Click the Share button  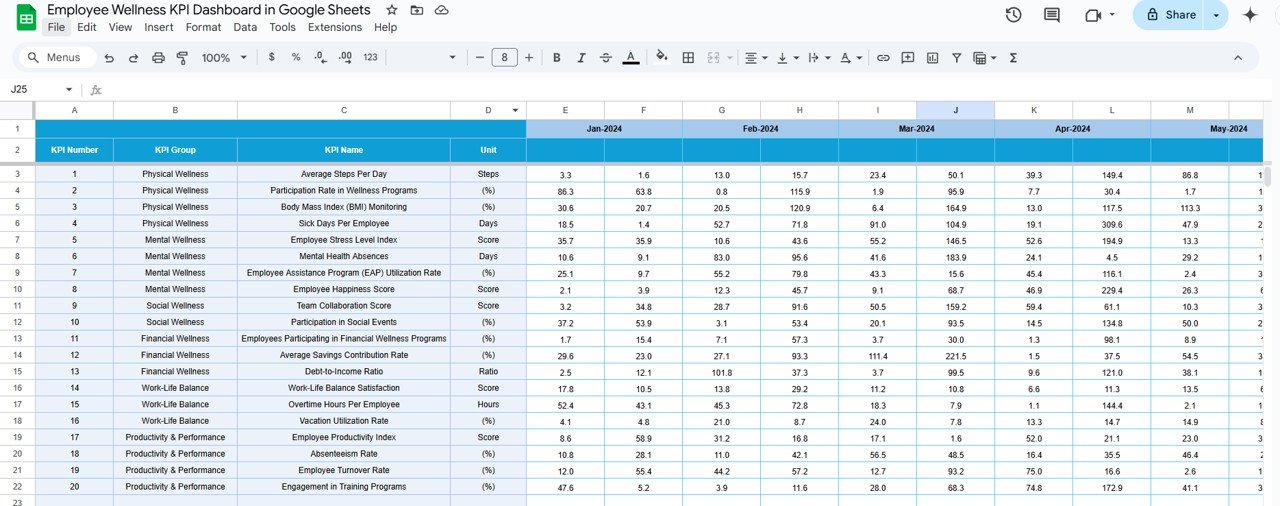[1169, 15]
